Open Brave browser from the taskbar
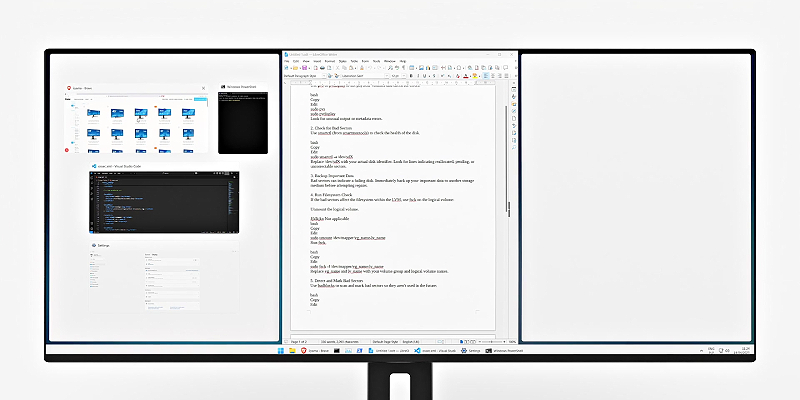 302,352
